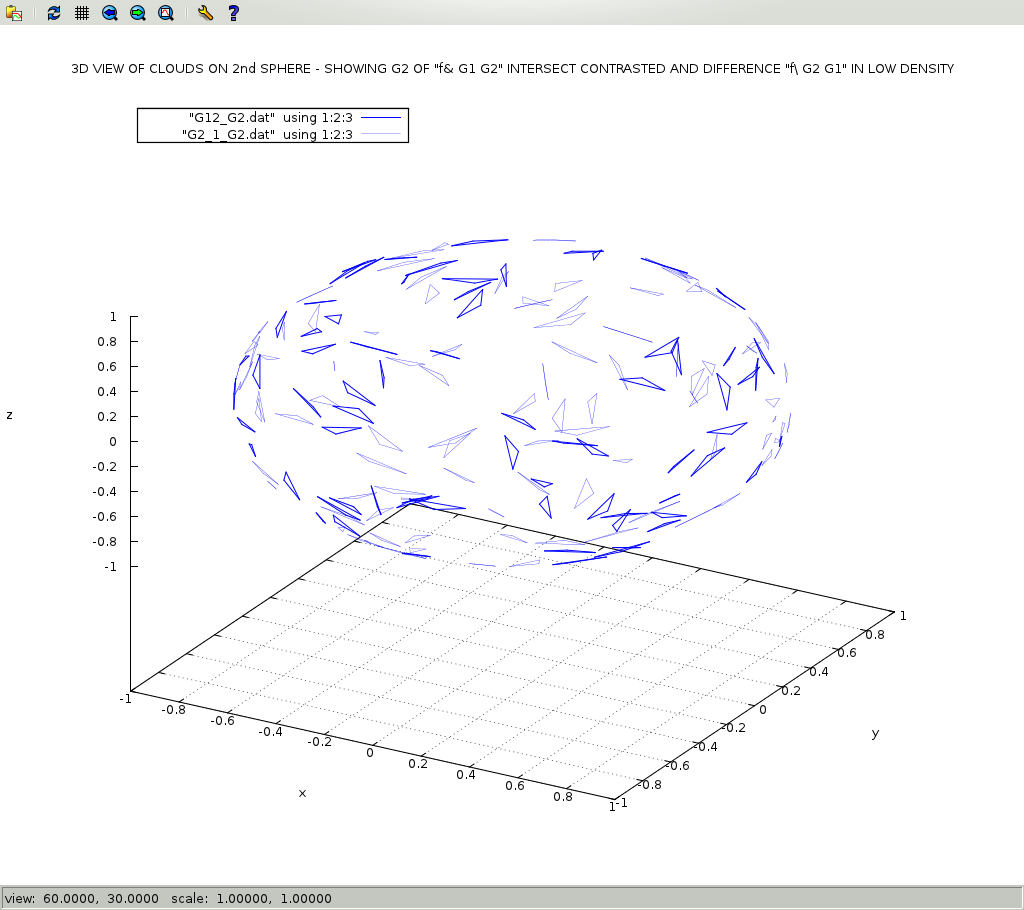Viewport: 1024px width, 910px height.
Task: Apply the next zoom settings
Action: 138,13
